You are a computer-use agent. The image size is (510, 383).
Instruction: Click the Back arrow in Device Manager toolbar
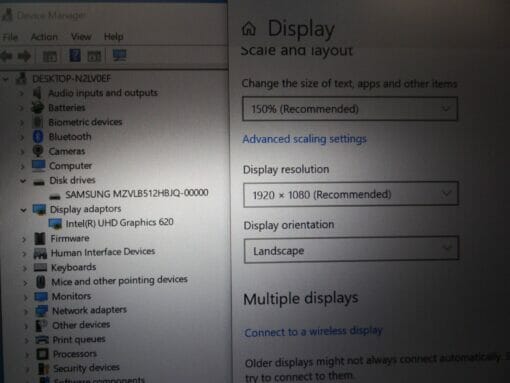(6, 56)
